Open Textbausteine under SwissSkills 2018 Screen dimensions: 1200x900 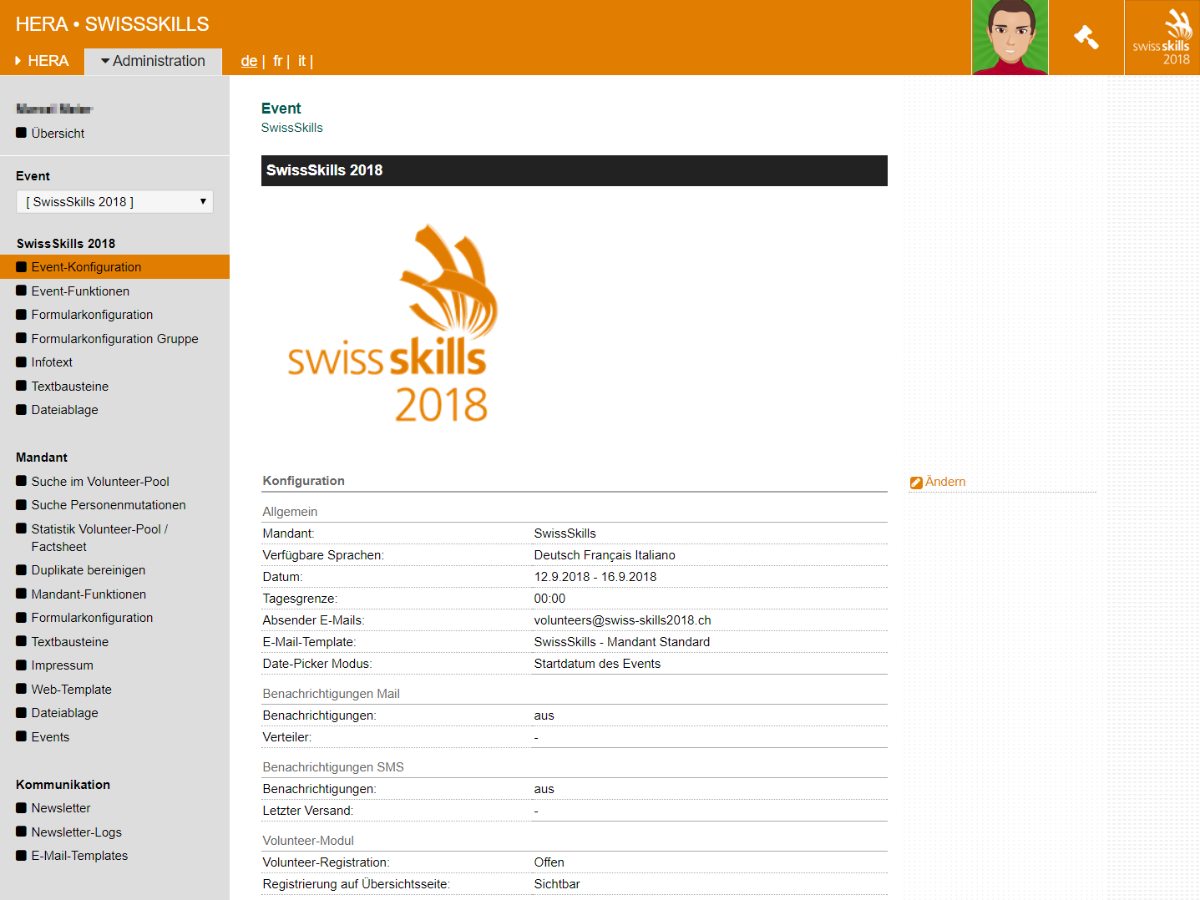pos(70,387)
